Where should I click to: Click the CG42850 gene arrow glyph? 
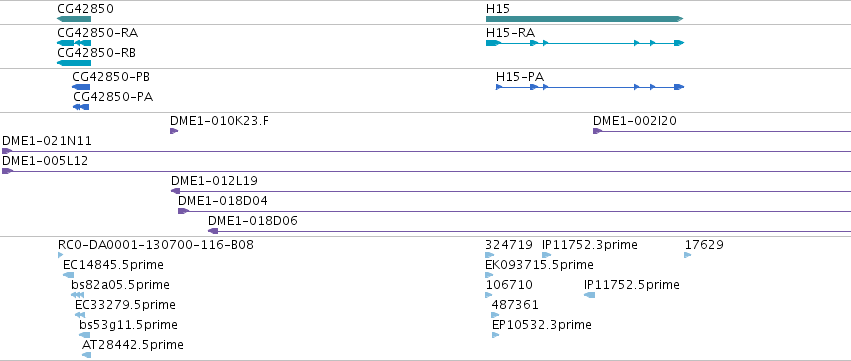tap(74, 19)
